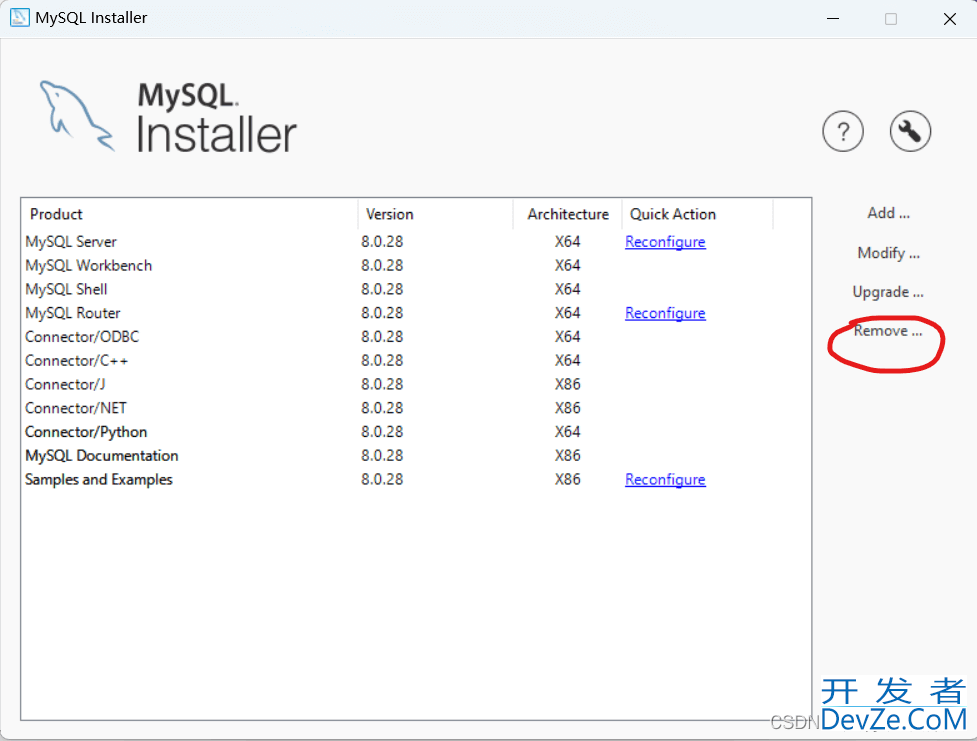Click version 8.0.28 in Connector/NET row

pos(382,408)
